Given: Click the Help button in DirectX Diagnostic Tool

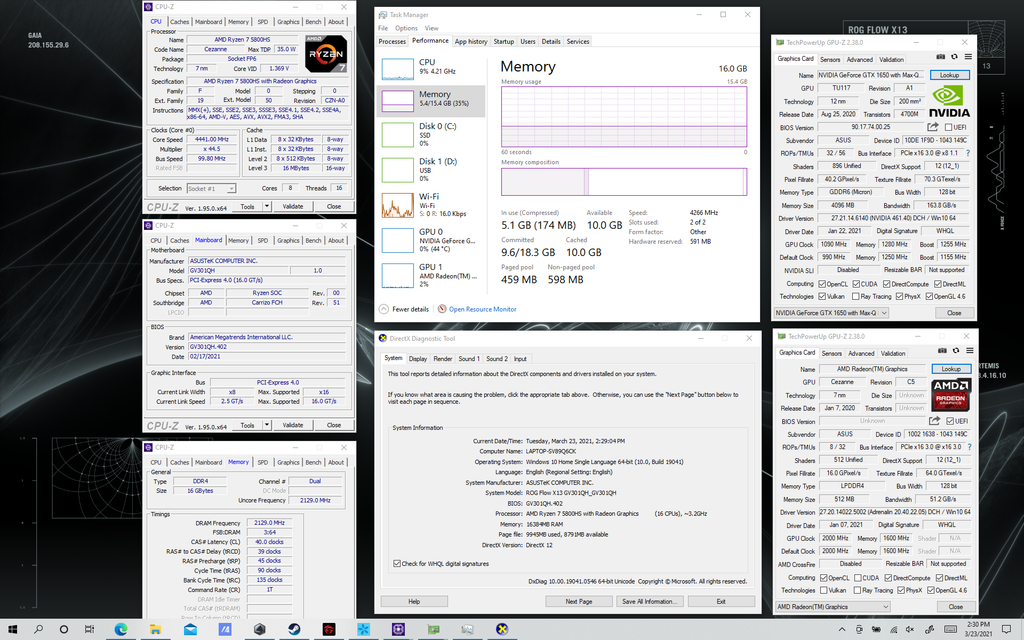Looking at the screenshot, I should pyautogui.click(x=414, y=601).
